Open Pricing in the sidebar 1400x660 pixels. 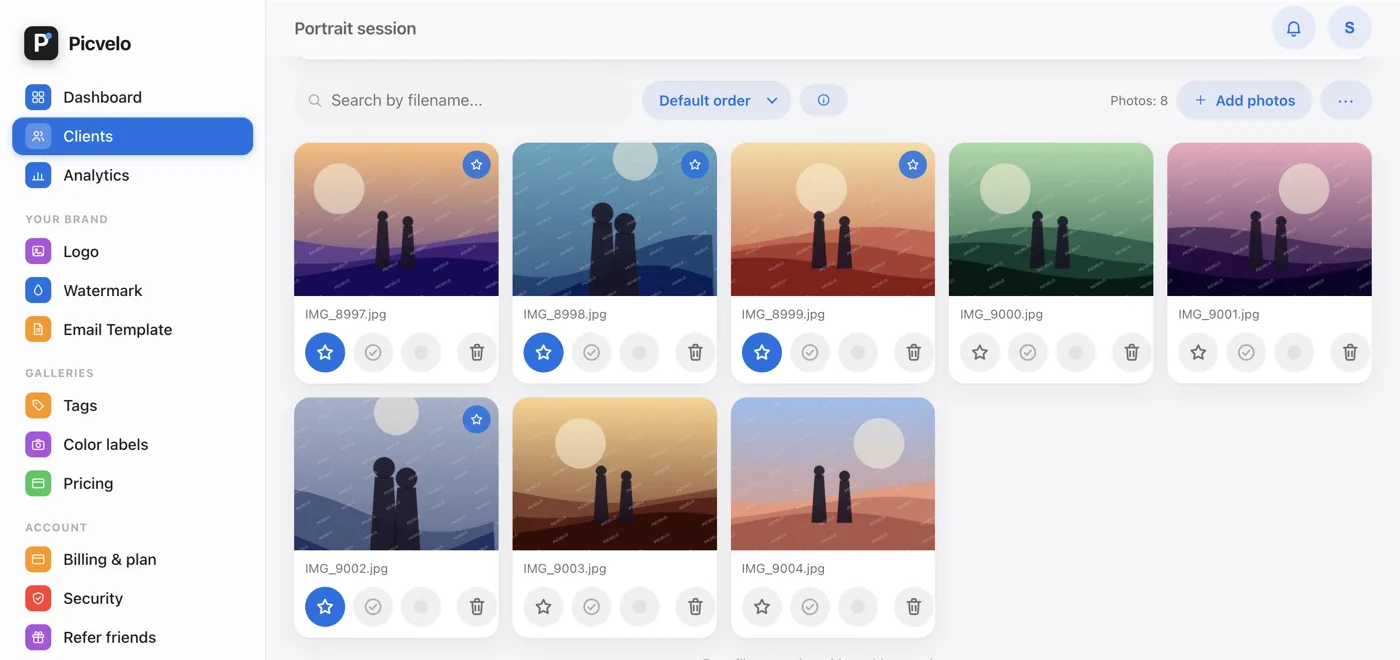[132, 483]
